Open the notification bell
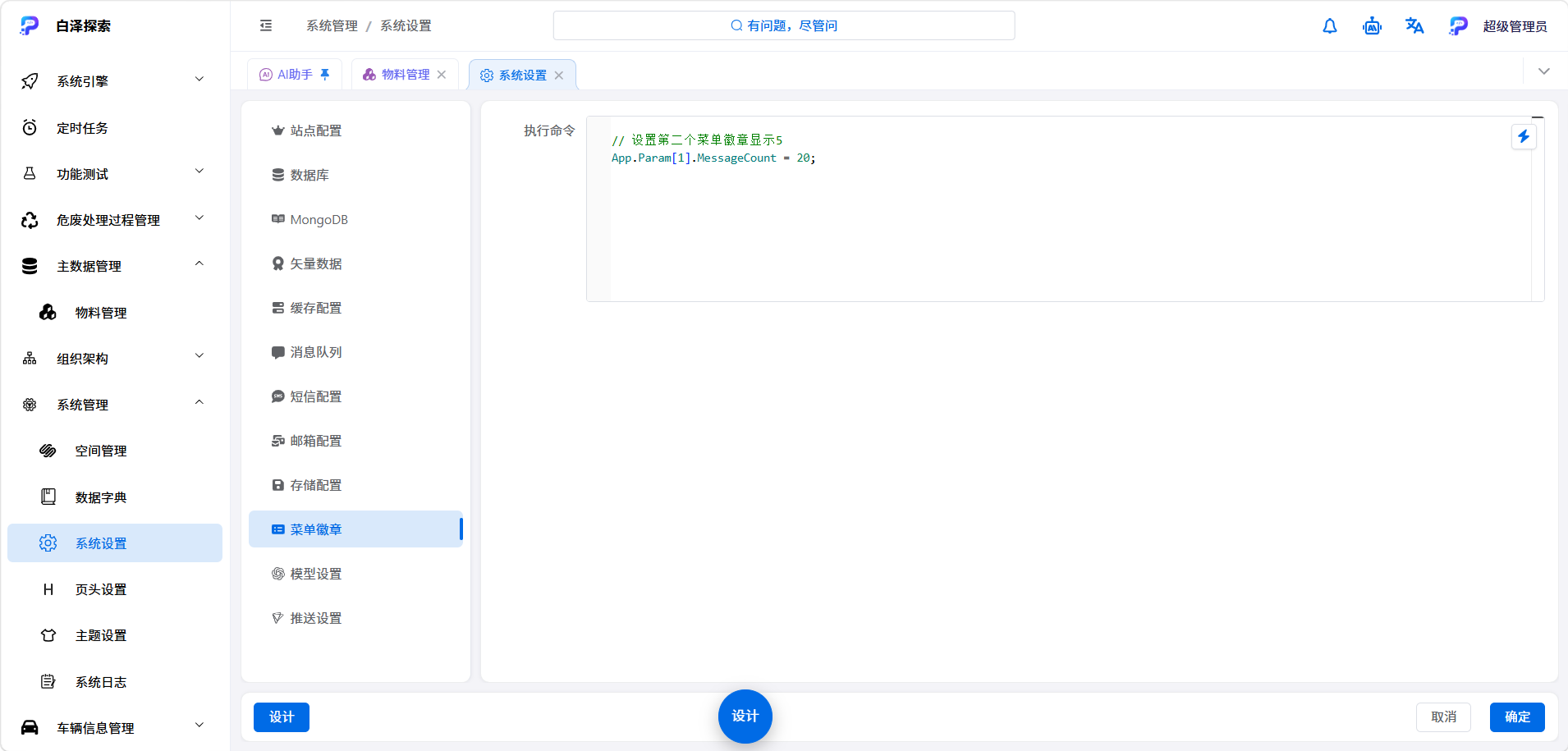The height and width of the screenshot is (751, 1568). pyautogui.click(x=1330, y=26)
